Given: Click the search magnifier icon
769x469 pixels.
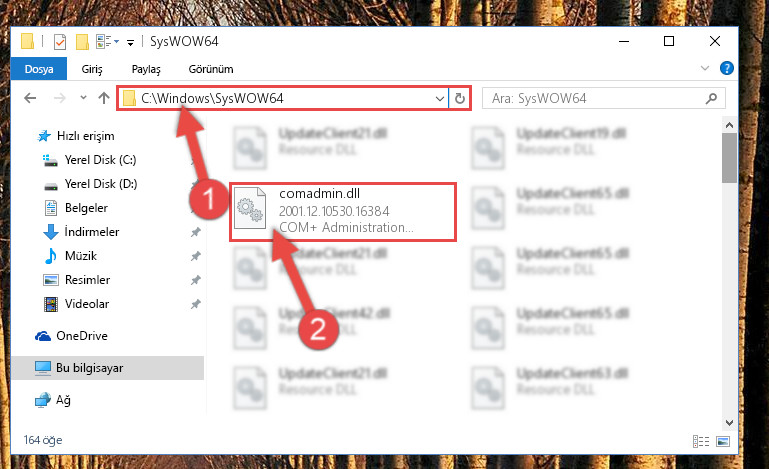Looking at the screenshot, I should (x=711, y=99).
